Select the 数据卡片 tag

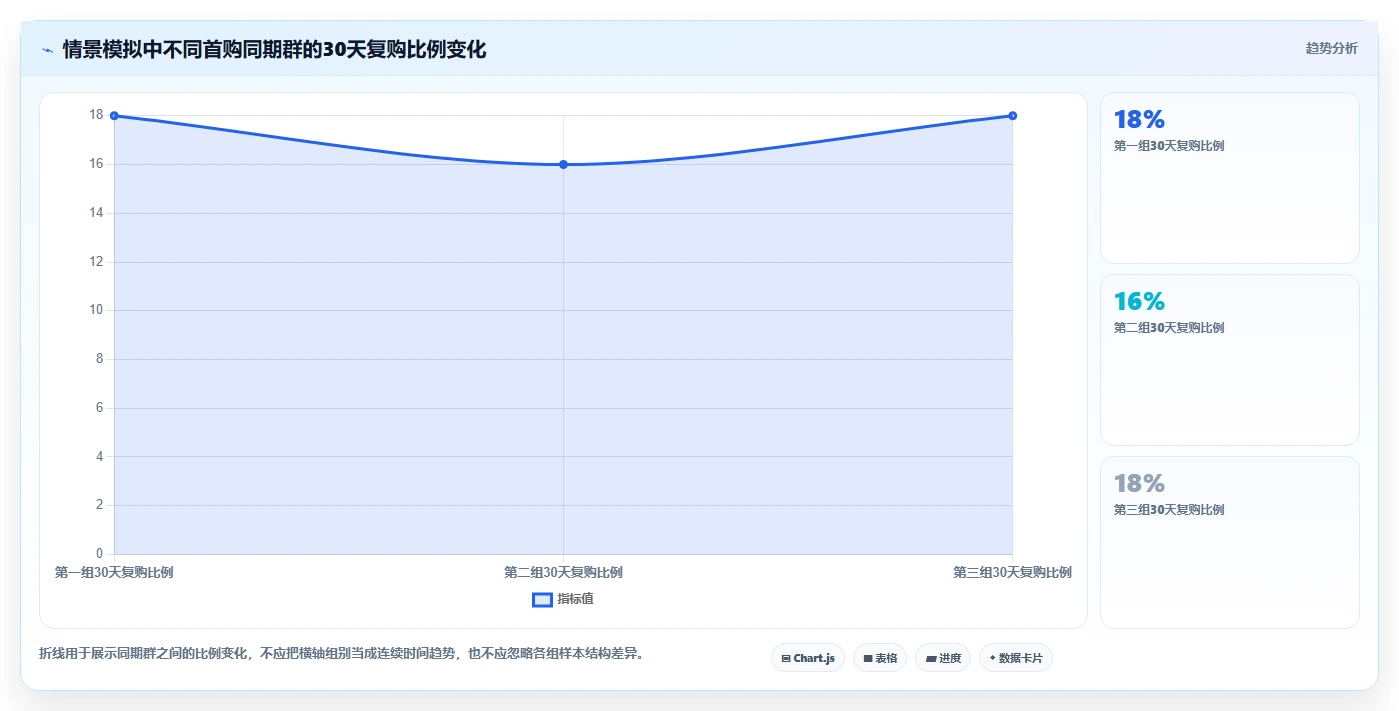(x=1016, y=658)
